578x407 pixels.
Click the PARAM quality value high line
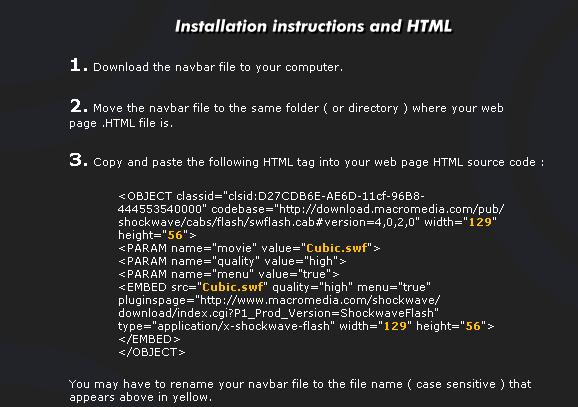[x=232, y=261]
